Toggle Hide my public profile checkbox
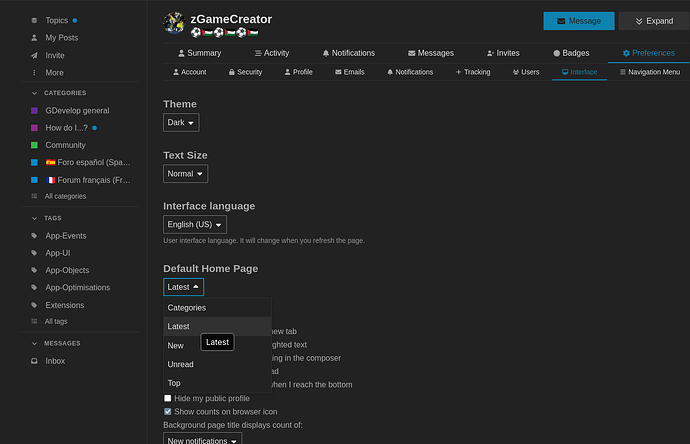Viewport: 690px width, 444px height. (x=168, y=398)
